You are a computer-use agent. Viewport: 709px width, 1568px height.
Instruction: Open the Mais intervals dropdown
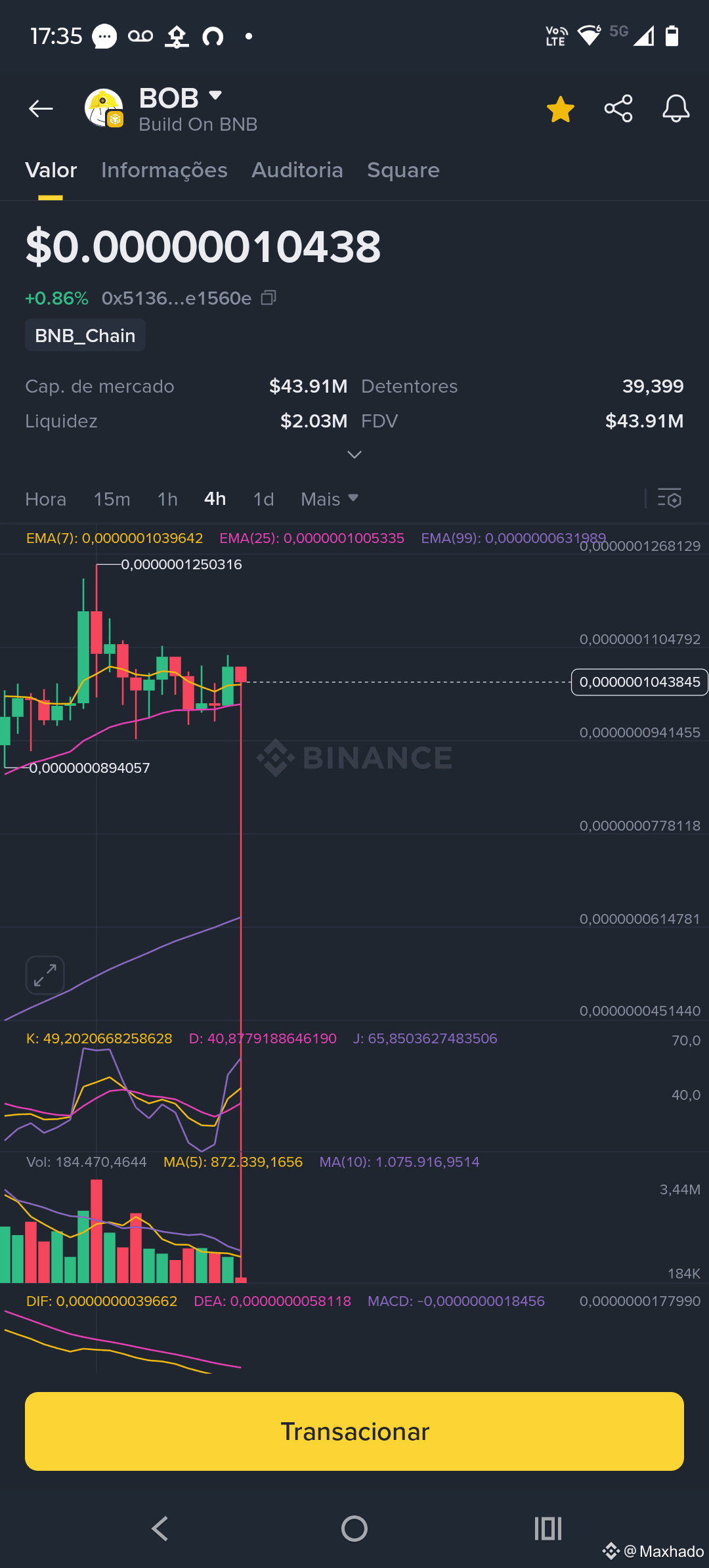click(x=330, y=499)
